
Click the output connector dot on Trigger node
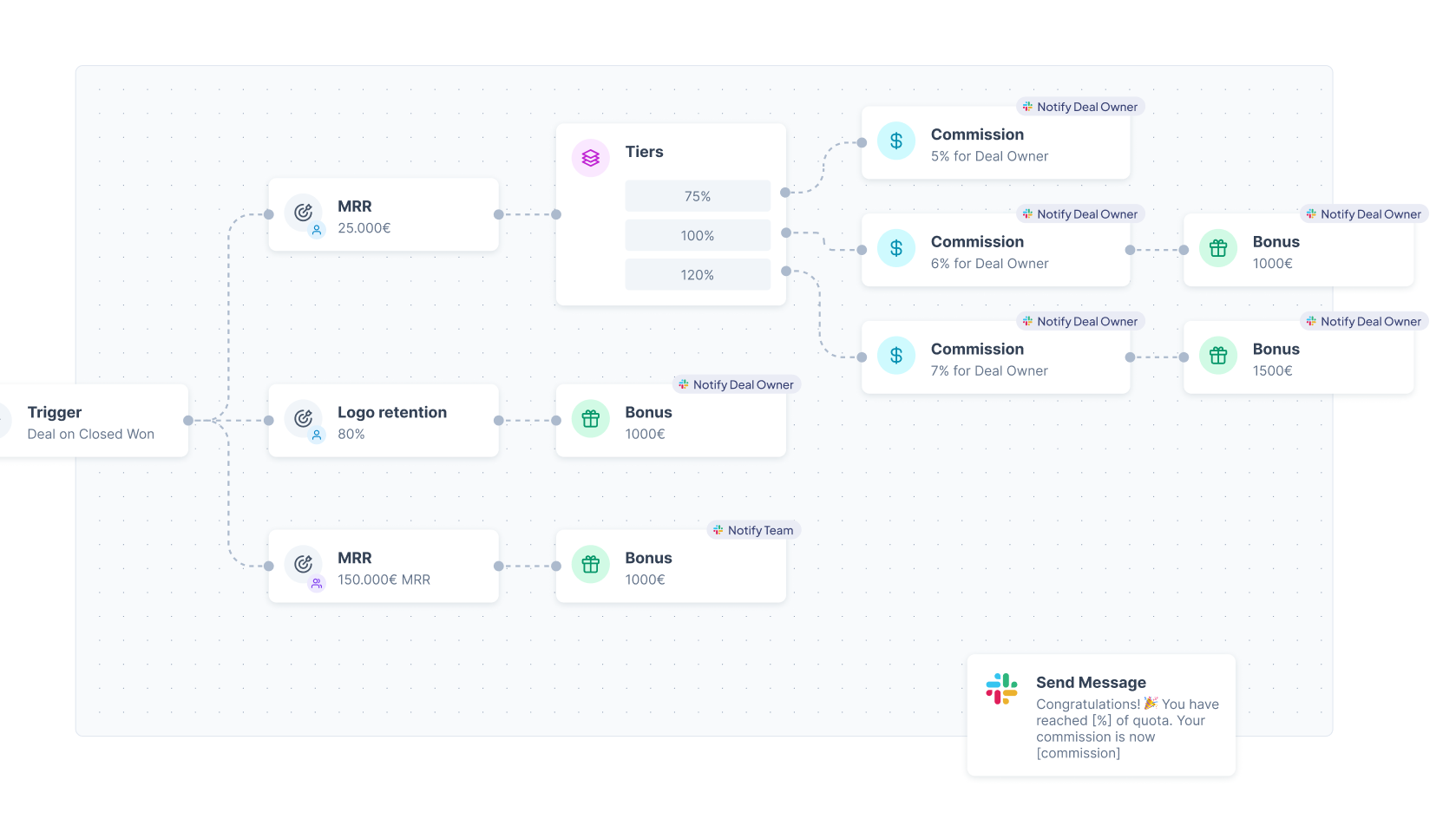(x=188, y=421)
